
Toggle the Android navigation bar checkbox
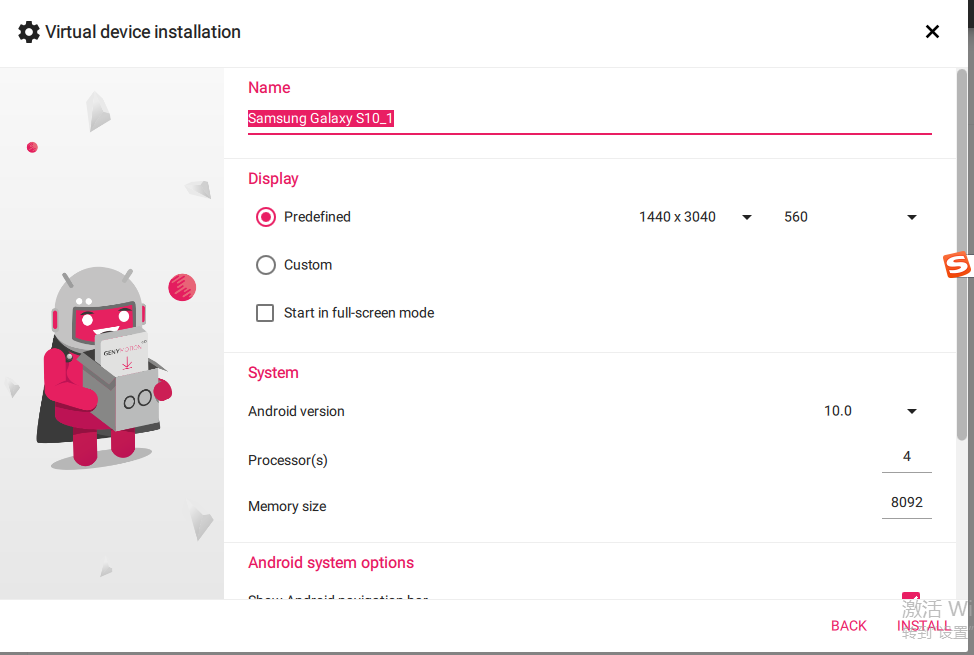point(910,597)
